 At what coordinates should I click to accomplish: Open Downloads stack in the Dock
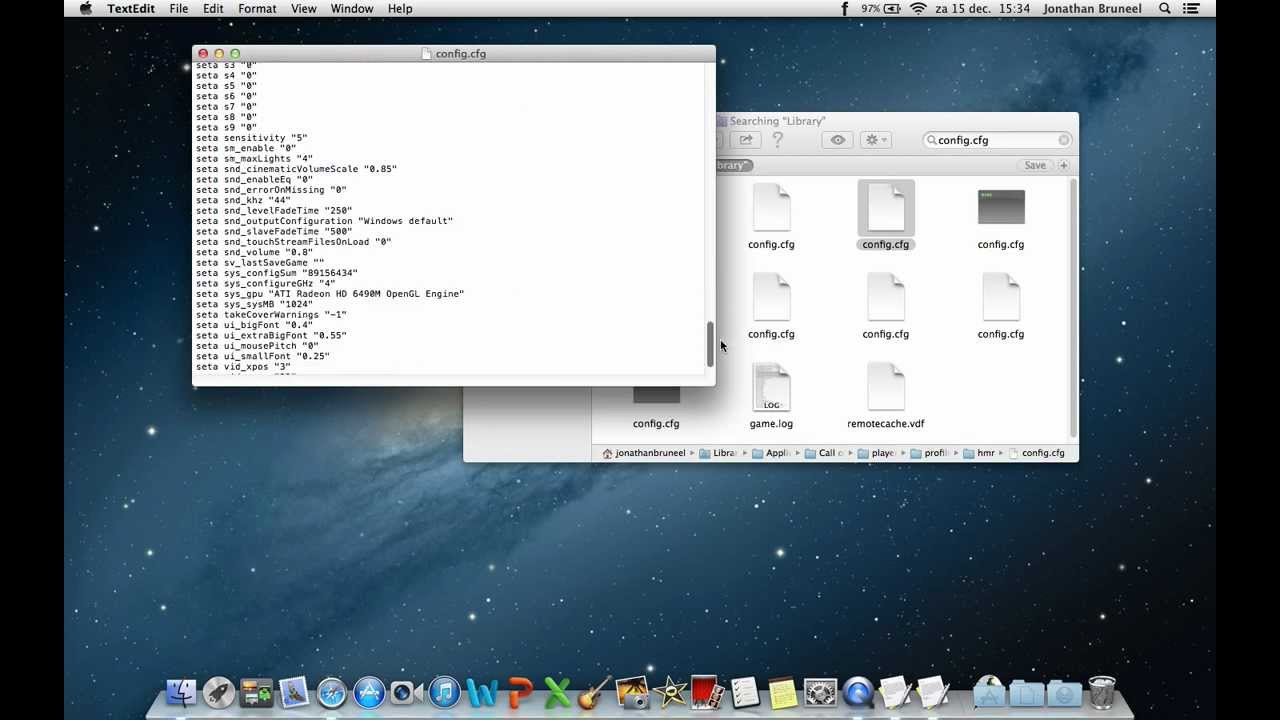[1065, 692]
